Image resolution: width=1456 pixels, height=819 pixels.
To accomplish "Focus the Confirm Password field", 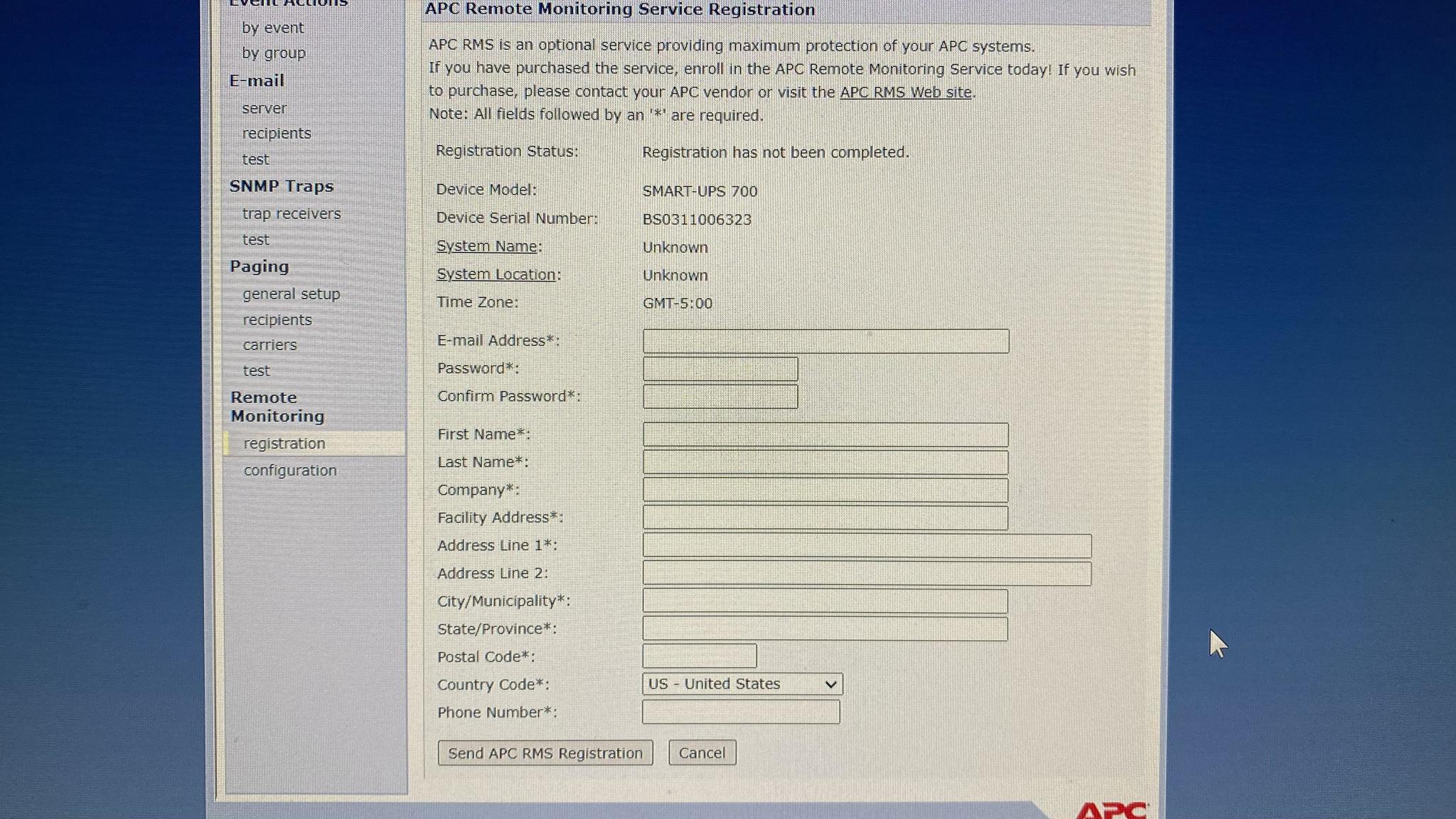I will (720, 397).
